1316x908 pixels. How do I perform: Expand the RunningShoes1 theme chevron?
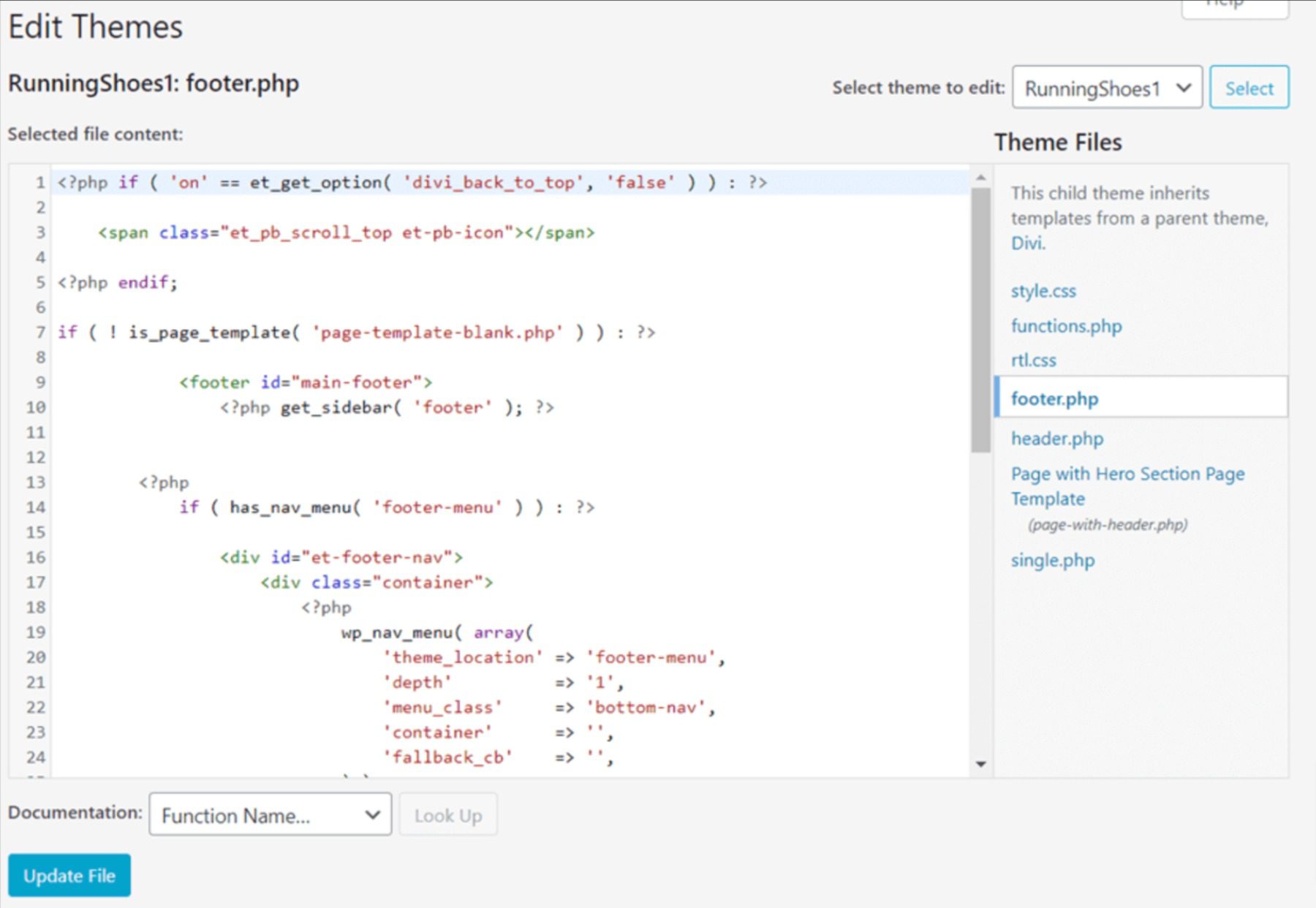coord(1184,88)
